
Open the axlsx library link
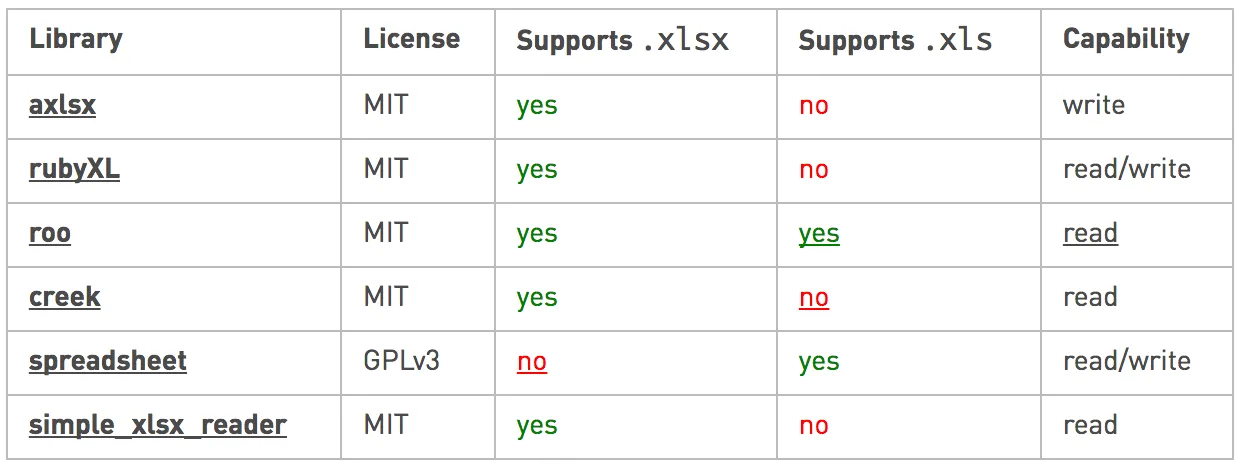62,105
